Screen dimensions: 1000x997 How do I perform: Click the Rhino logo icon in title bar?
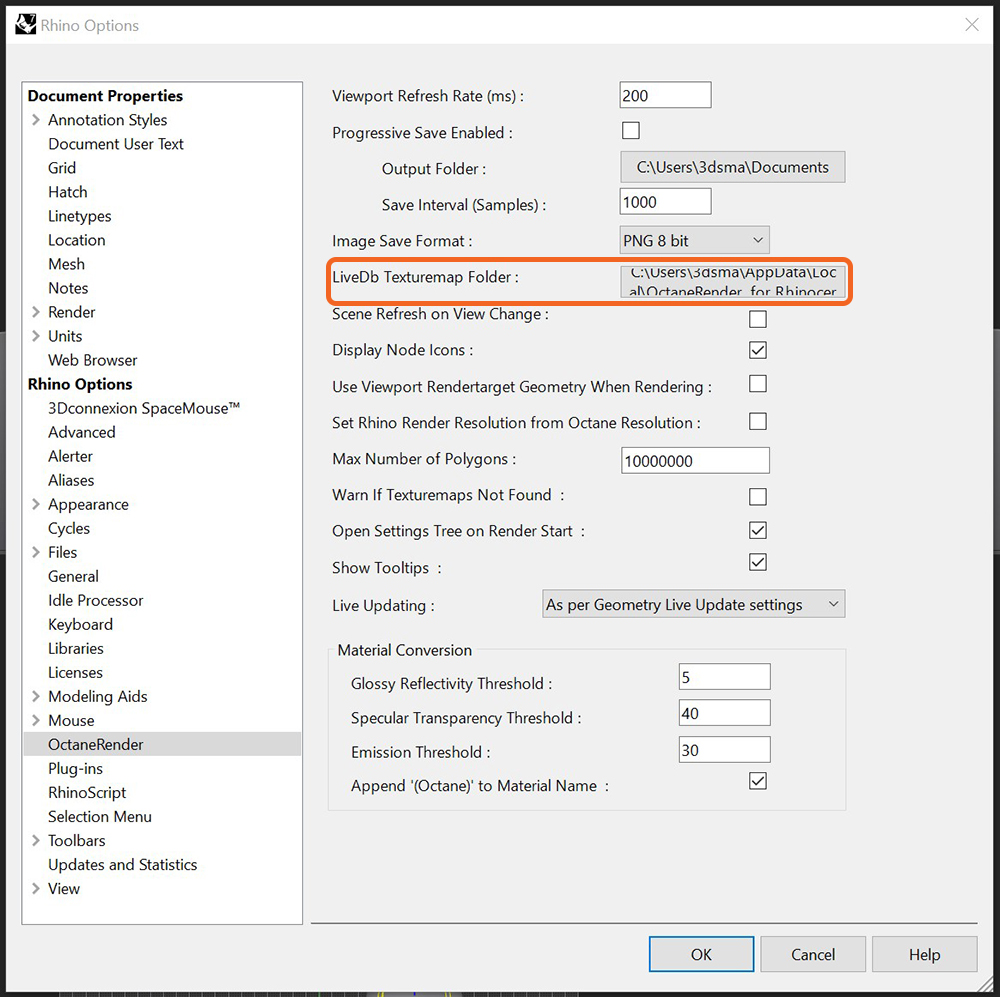(26, 25)
